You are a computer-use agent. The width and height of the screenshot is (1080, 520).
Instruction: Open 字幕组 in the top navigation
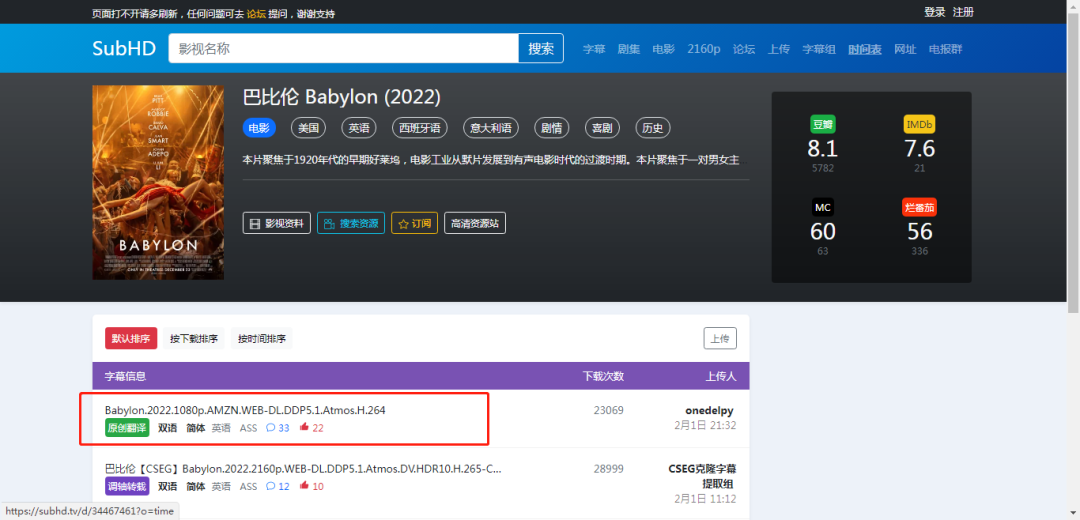click(x=818, y=49)
